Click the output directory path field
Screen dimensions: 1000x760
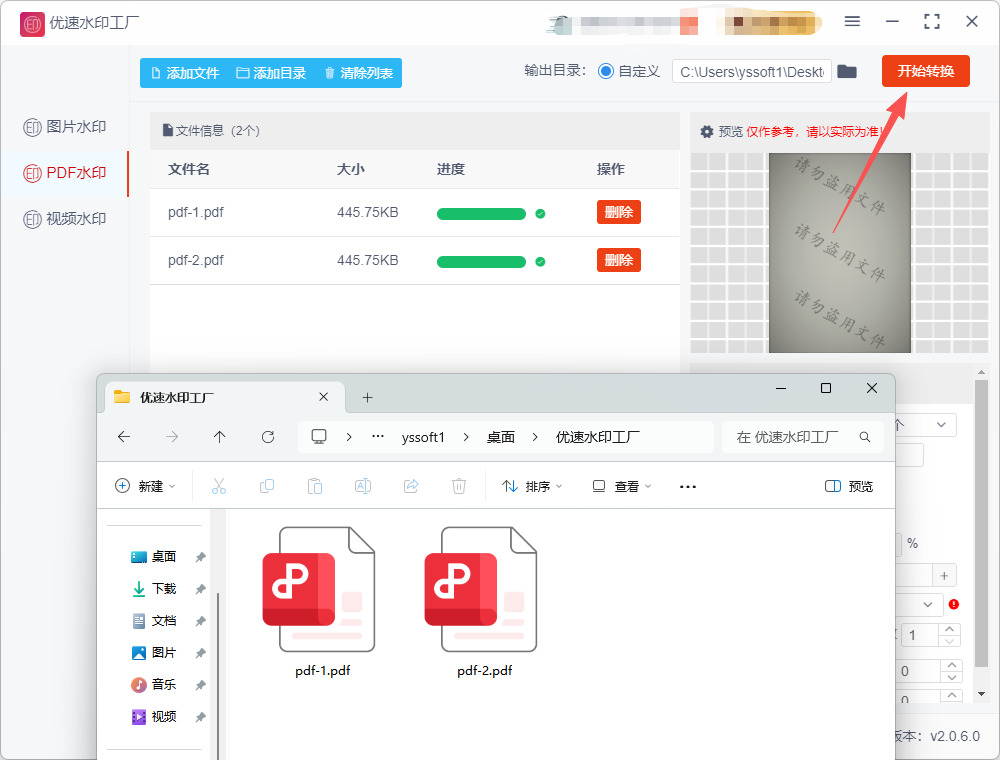[x=752, y=71]
